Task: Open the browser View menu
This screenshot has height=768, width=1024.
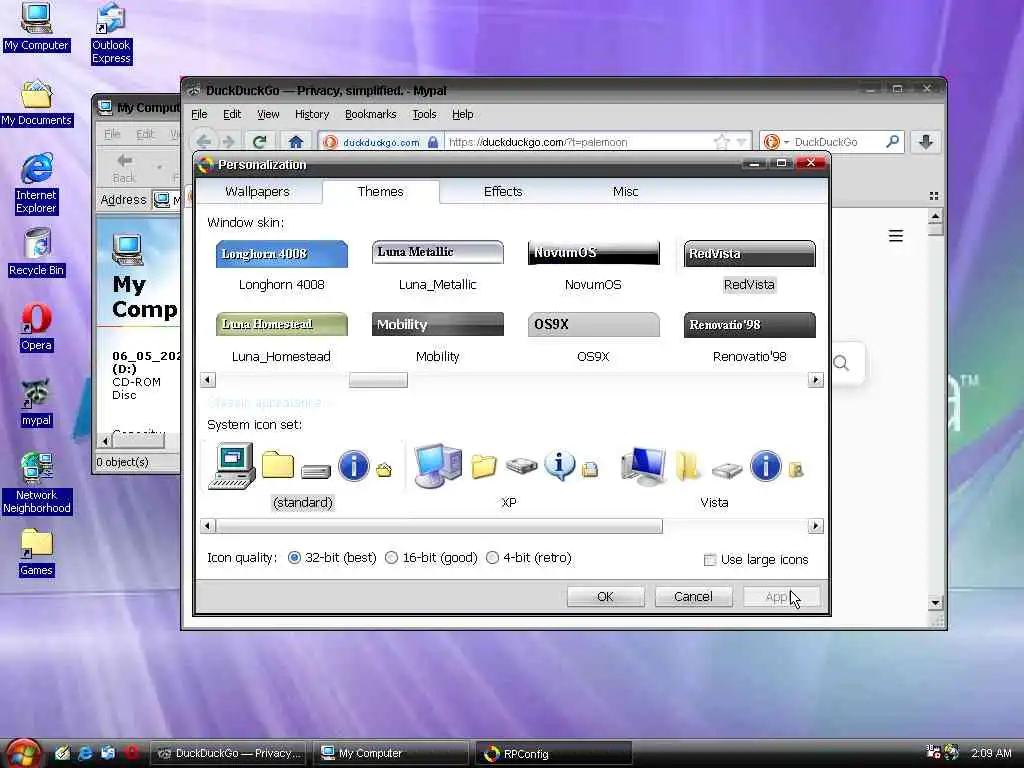Action: click(x=268, y=114)
